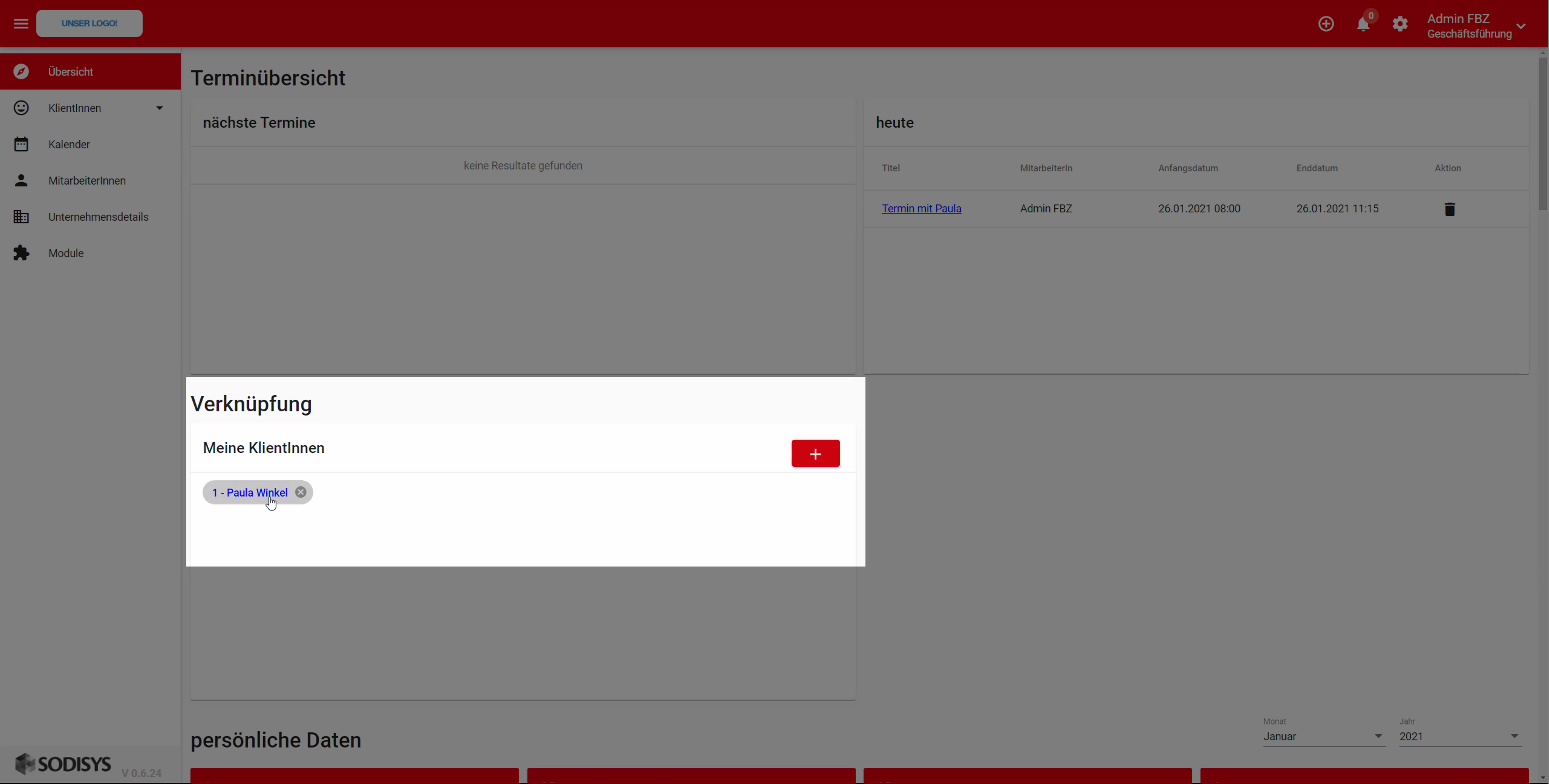Open Kalender in the sidebar
Viewport: 1549px width, 784px height.
click(x=90, y=144)
